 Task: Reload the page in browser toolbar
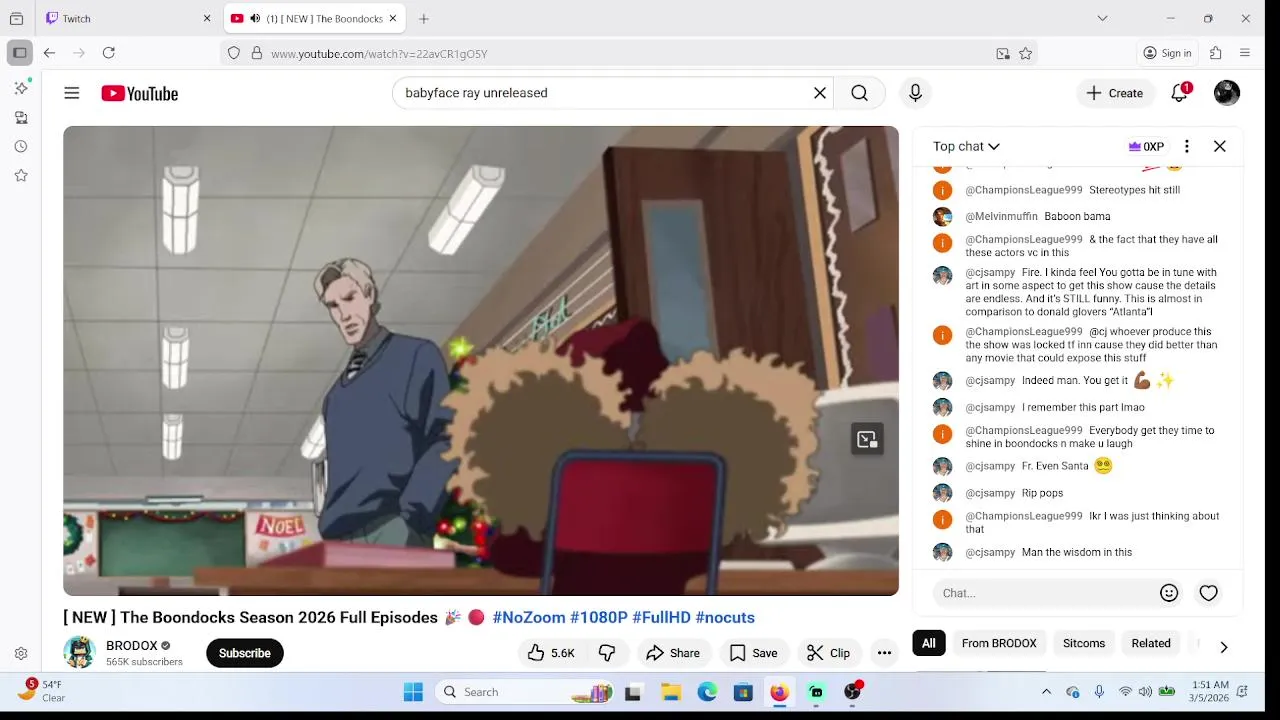[x=109, y=53]
